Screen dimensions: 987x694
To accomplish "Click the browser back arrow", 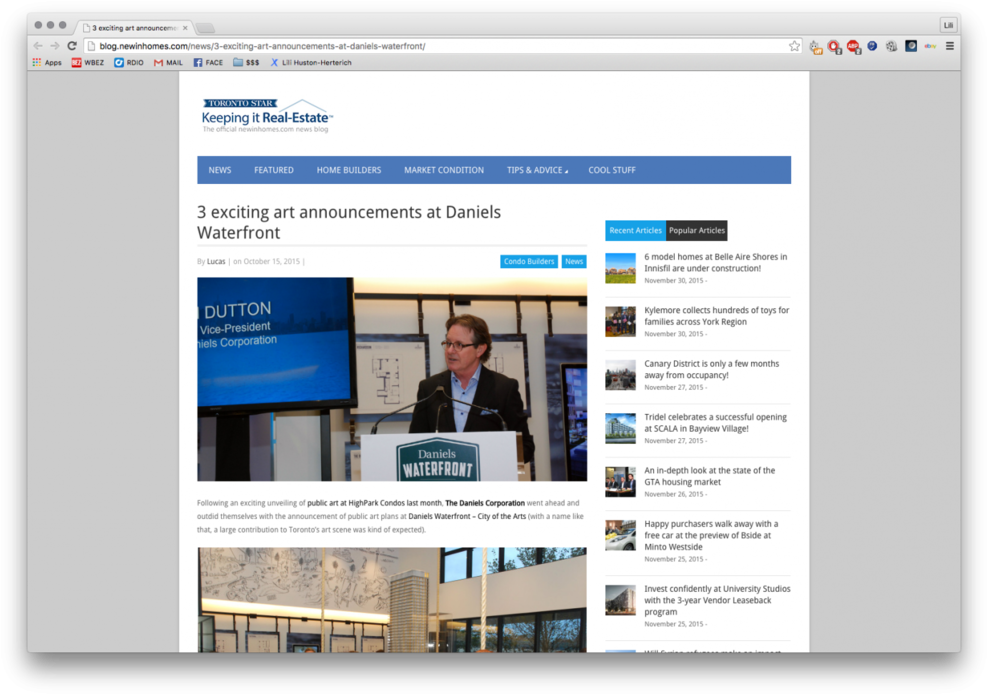I will point(38,46).
